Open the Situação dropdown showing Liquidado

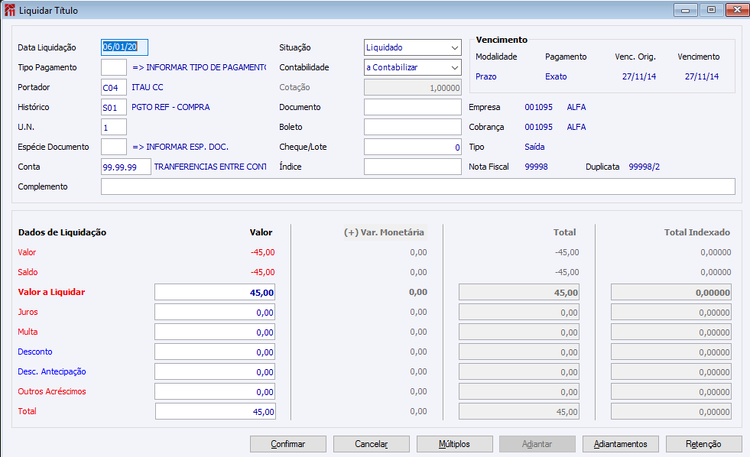[x=412, y=47]
